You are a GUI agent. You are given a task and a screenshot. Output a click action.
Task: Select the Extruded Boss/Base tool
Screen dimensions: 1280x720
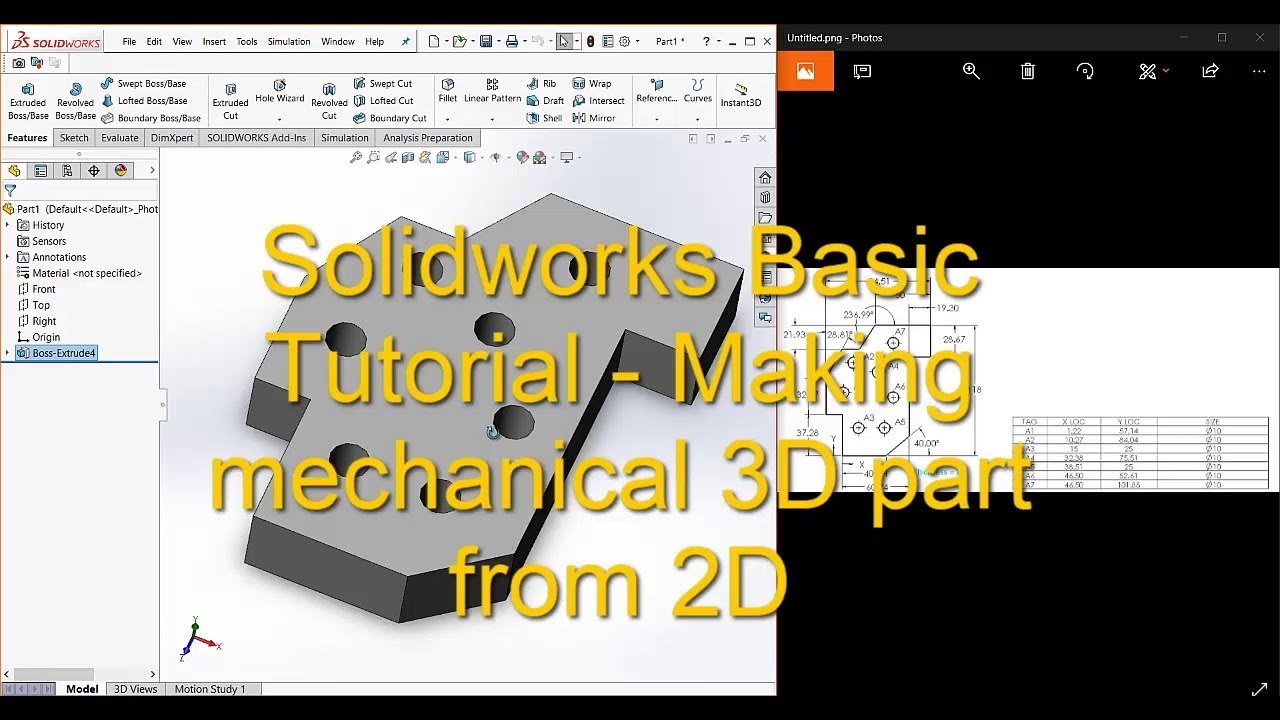(x=28, y=101)
